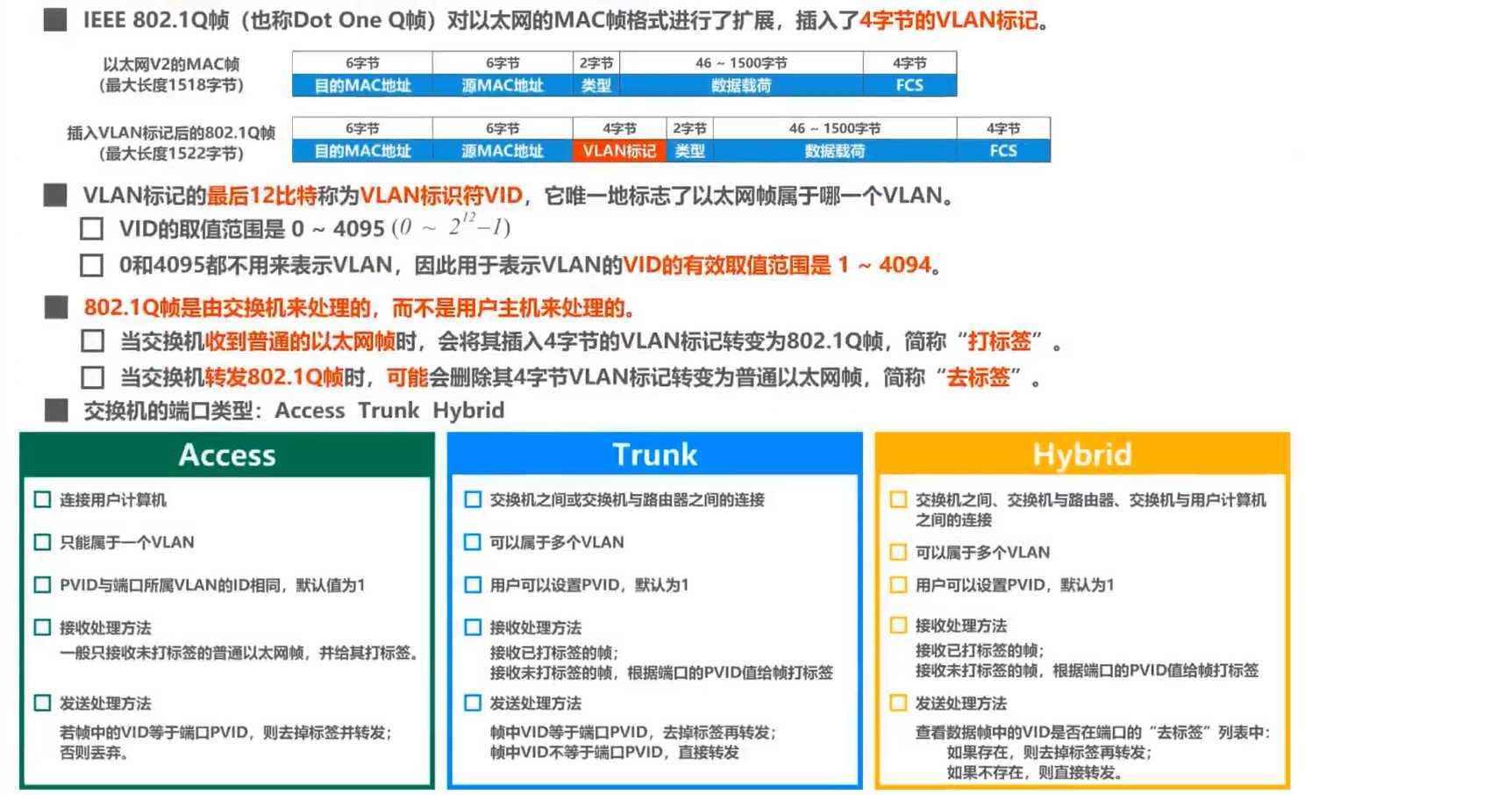Check the box before 可以属于多个VLAN in Trunk panel
The height and width of the screenshot is (795, 1512).
pos(473,541)
